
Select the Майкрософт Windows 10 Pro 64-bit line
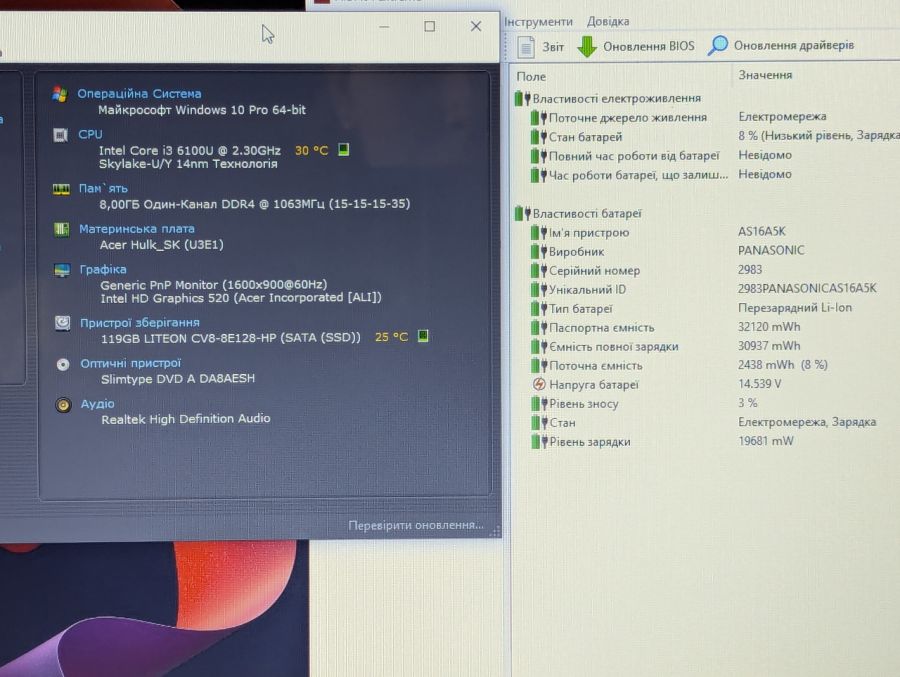202,110
